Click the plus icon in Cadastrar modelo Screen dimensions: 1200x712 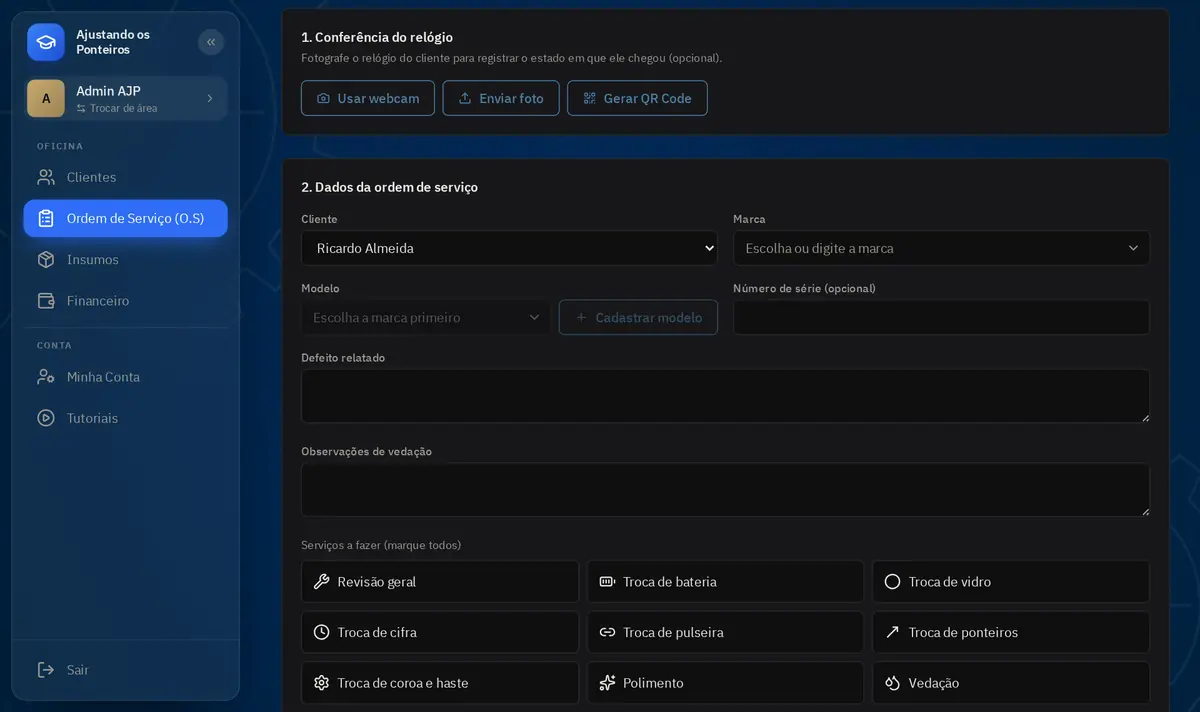point(581,317)
